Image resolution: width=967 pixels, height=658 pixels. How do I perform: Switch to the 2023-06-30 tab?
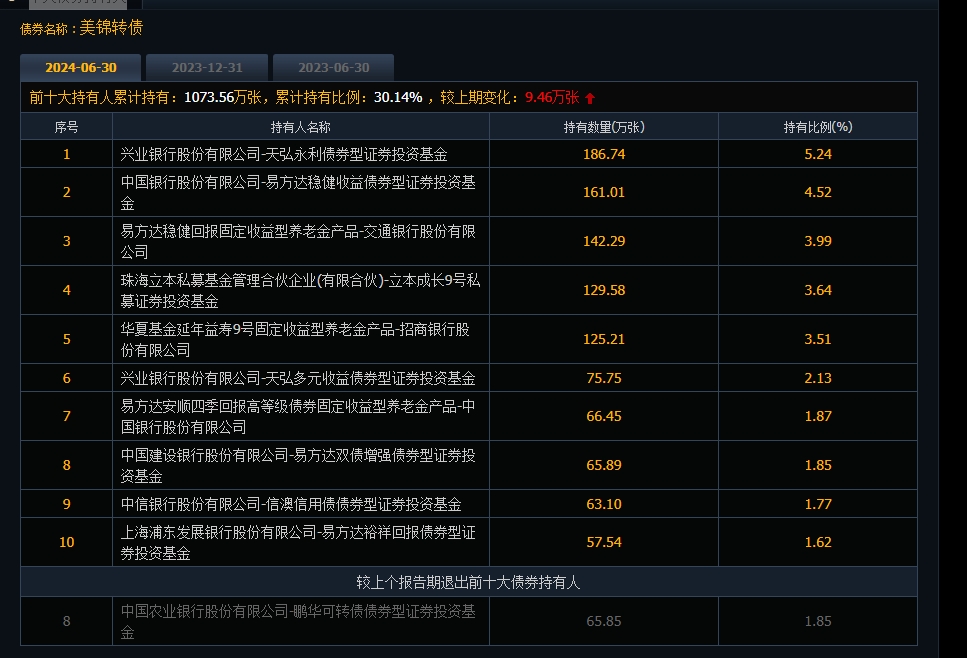[x=334, y=67]
